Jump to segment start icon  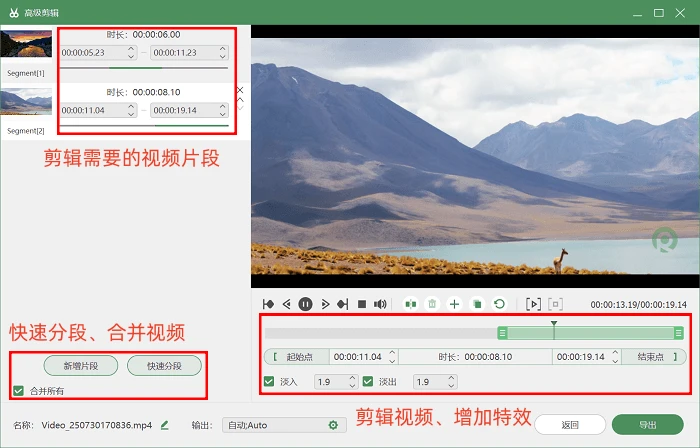(268, 304)
